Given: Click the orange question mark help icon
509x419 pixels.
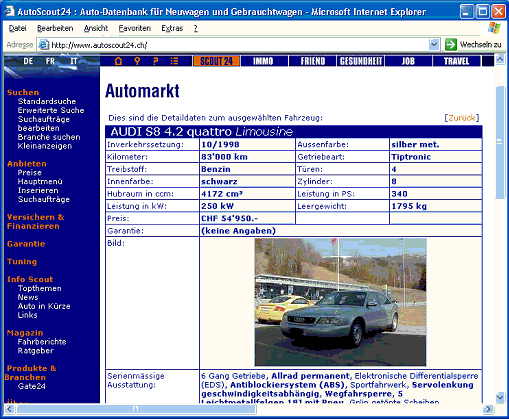Looking at the screenshot, I should coord(156,61).
